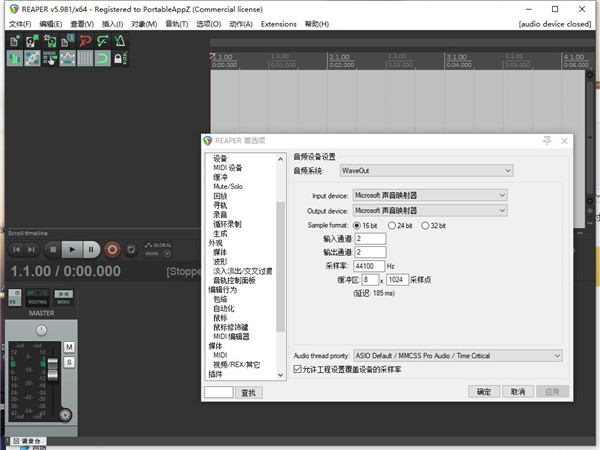
Task: Select Mute/Solo in preferences tree
Action: click(228, 186)
